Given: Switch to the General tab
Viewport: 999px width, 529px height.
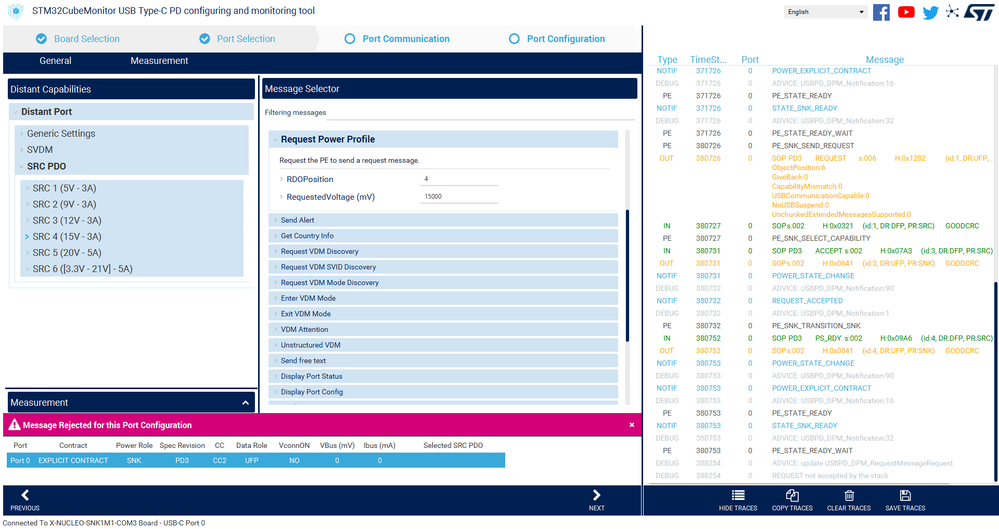Looking at the screenshot, I should (x=55, y=61).
